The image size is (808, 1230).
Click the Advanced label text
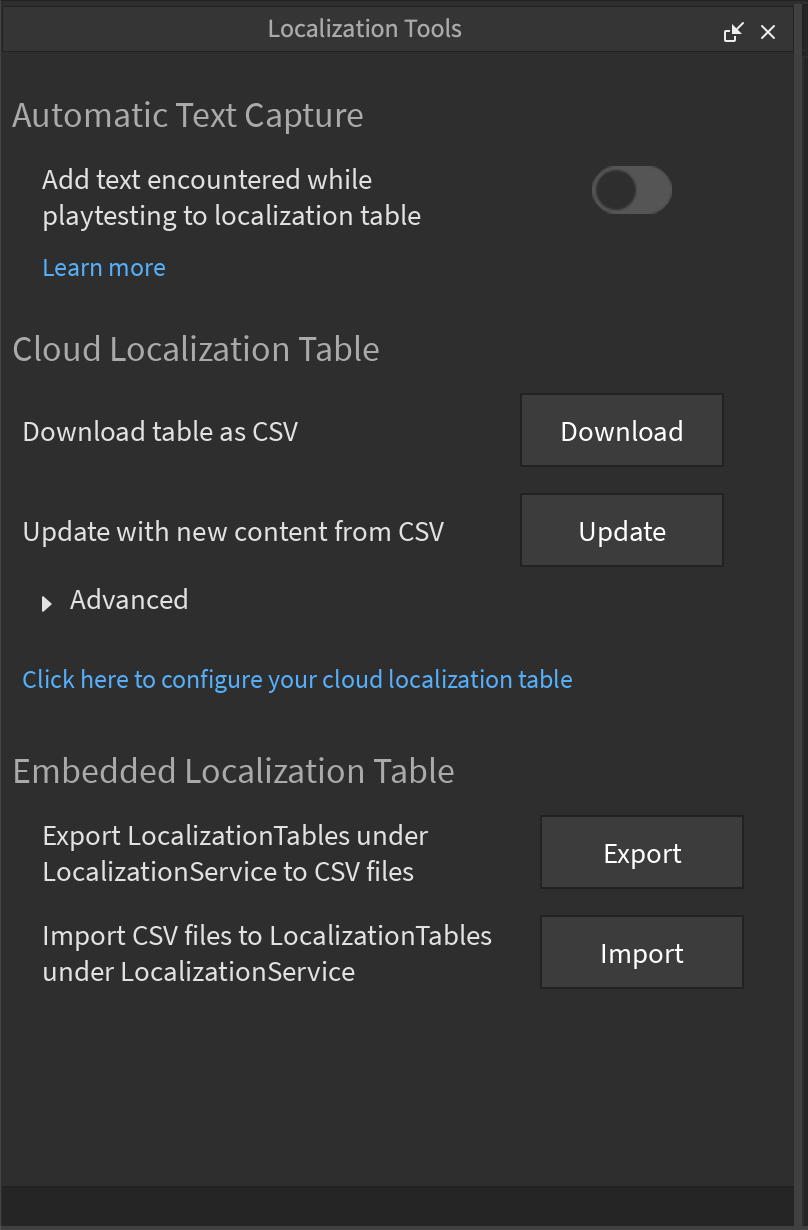129,600
